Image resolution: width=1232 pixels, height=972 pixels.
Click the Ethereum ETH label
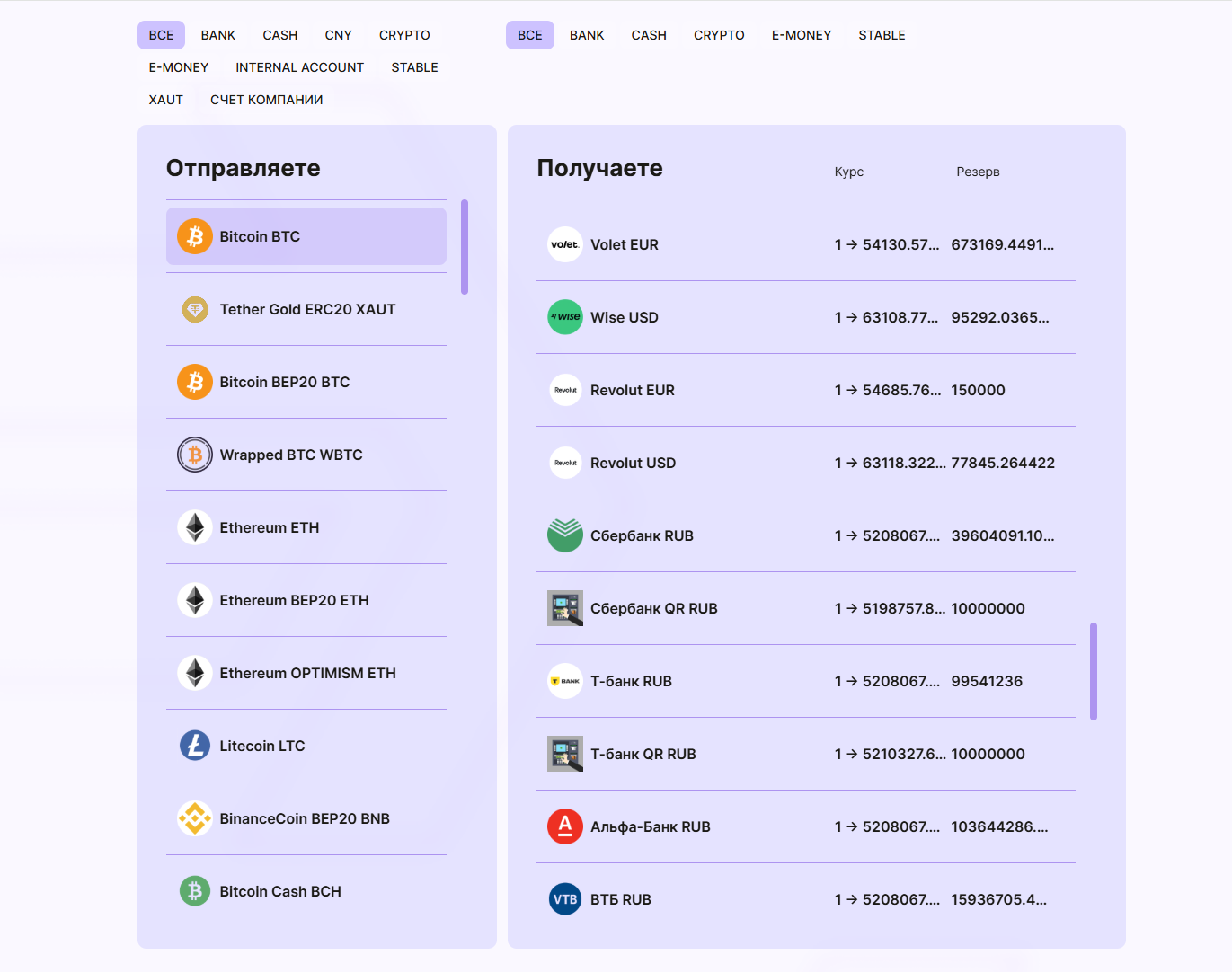click(x=270, y=527)
